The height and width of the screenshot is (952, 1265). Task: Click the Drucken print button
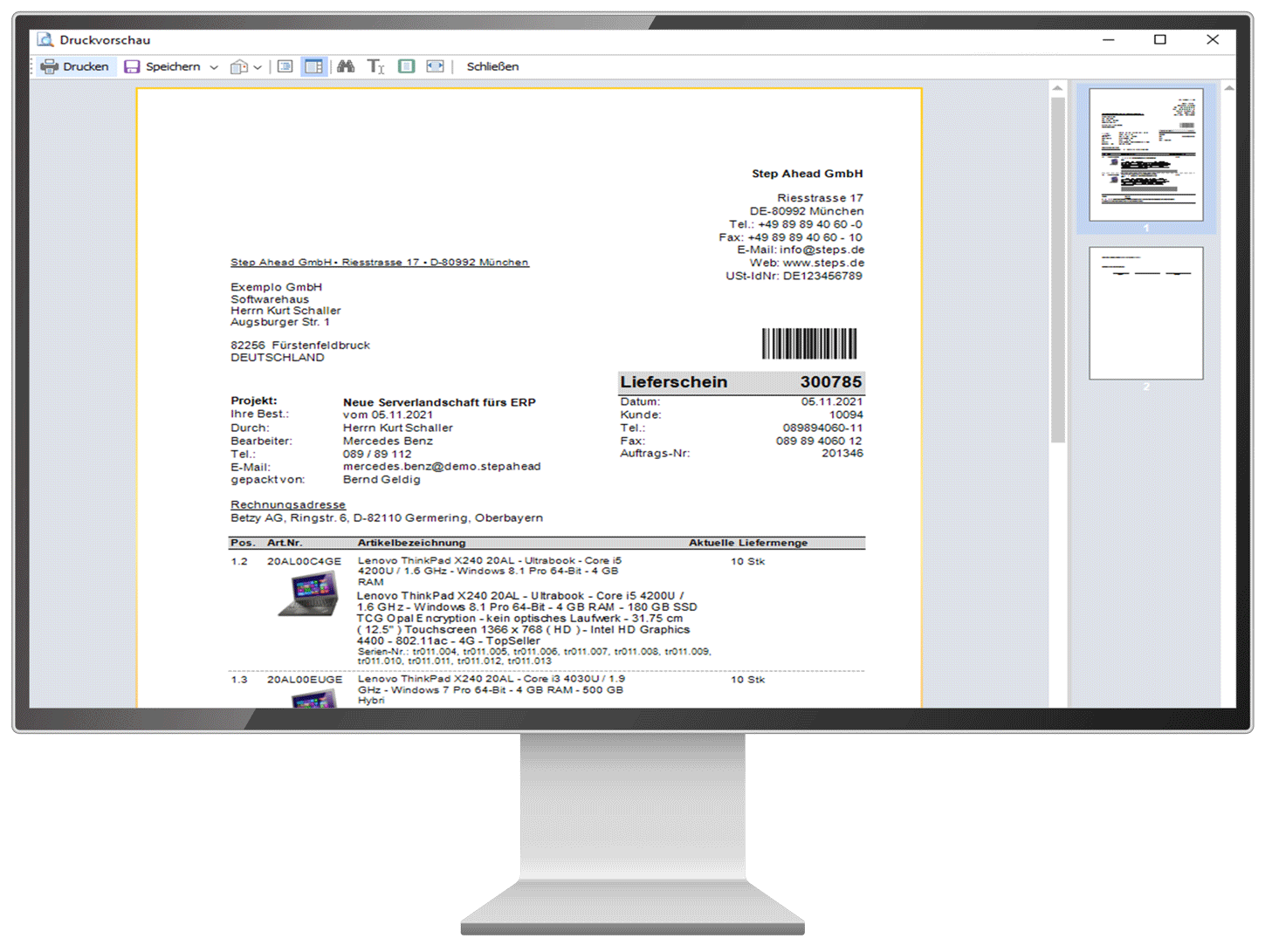pyautogui.click(x=74, y=66)
